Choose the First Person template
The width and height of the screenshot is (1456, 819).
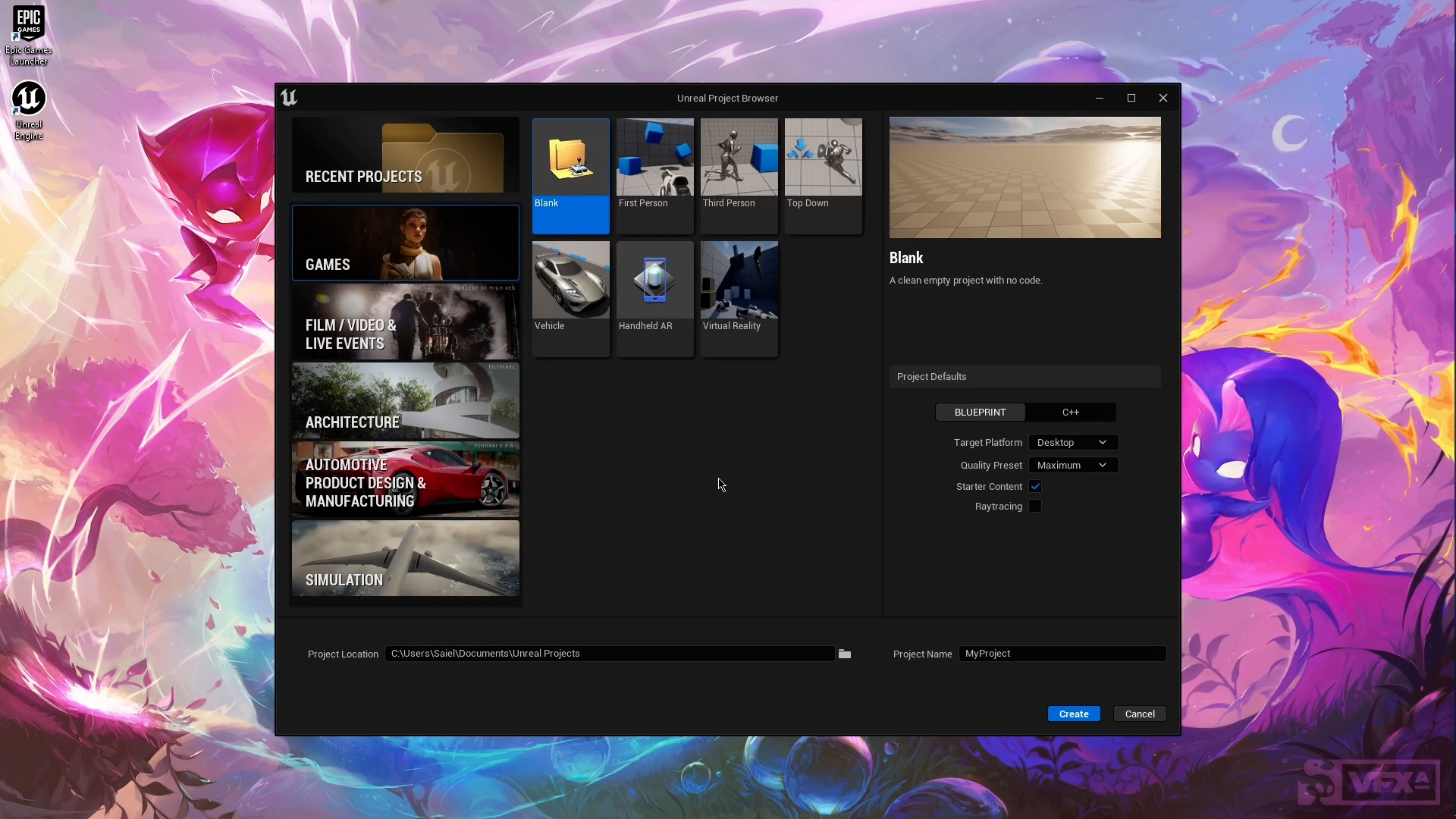point(654,158)
